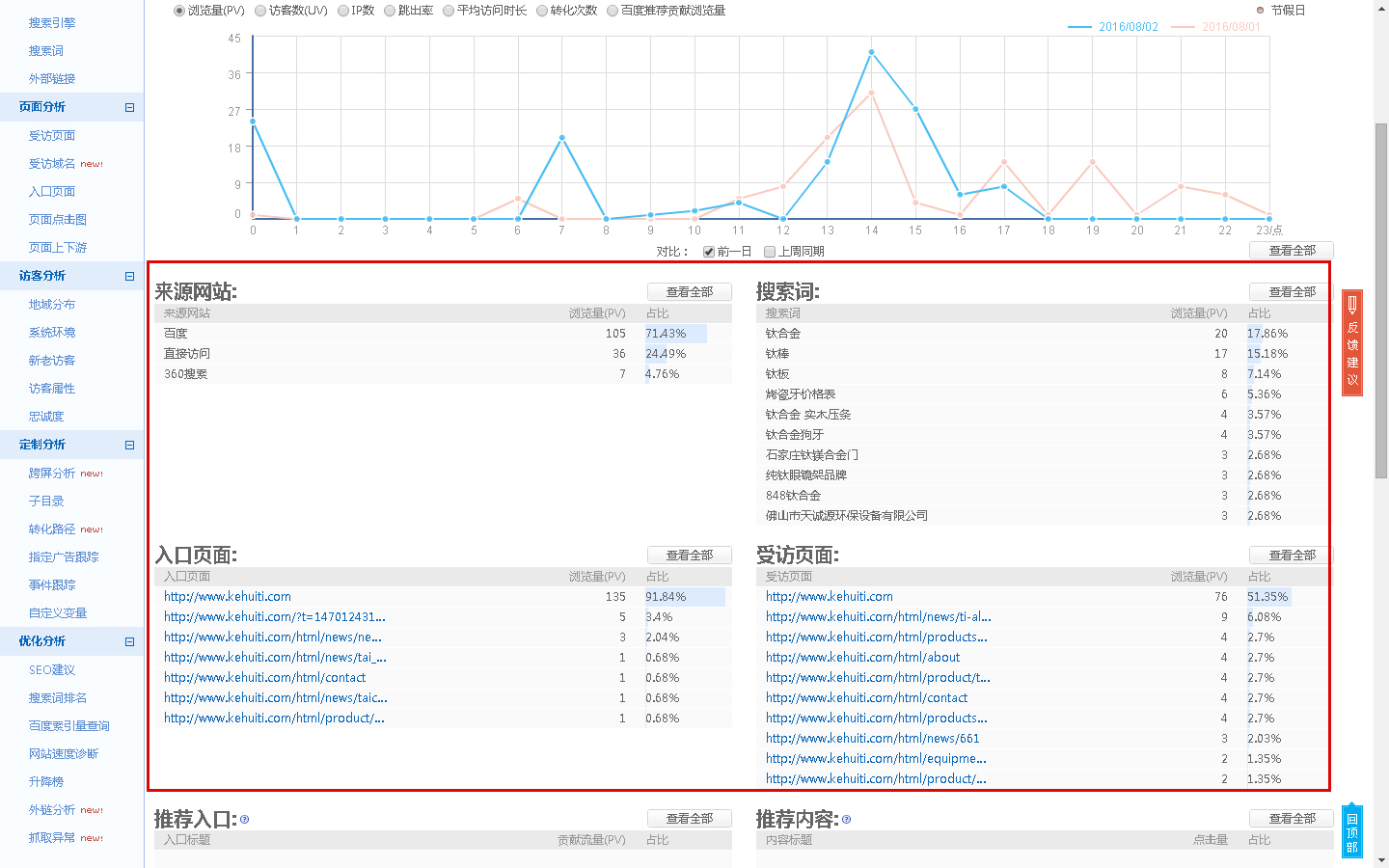Click the 回顶部 back-to-top icon
The image size is (1389, 868).
coord(1352,831)
